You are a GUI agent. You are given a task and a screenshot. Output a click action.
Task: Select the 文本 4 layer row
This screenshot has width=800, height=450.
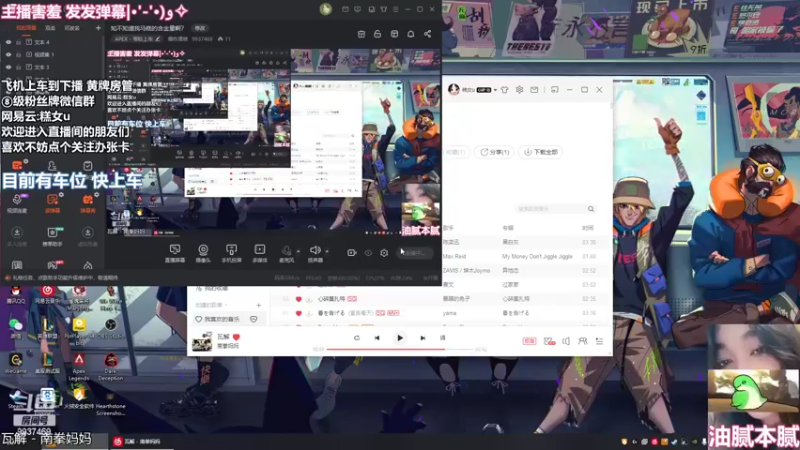point(53,42)
